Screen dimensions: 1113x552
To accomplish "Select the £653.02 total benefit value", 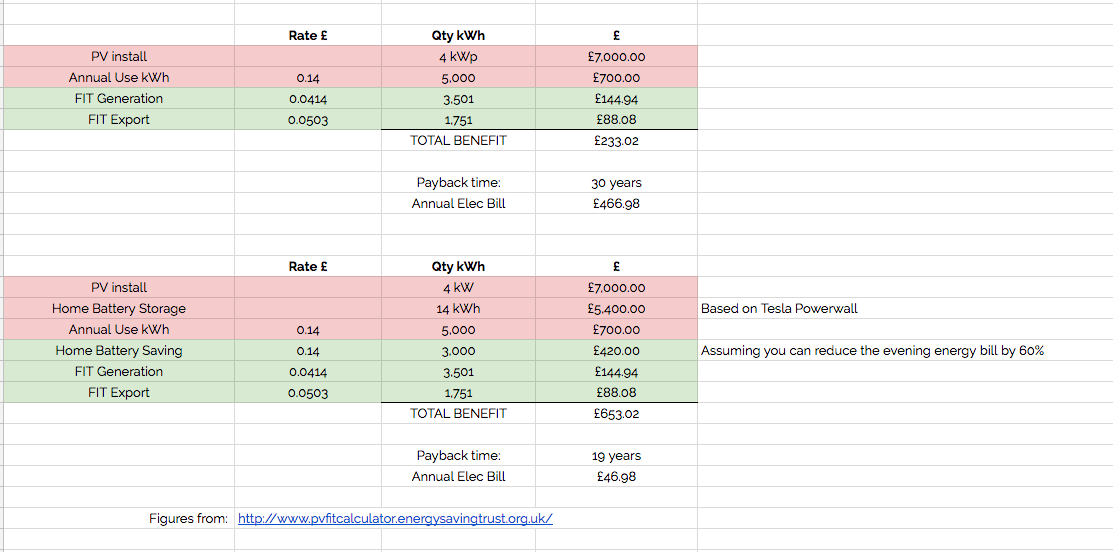I will [x=616, y=413].
